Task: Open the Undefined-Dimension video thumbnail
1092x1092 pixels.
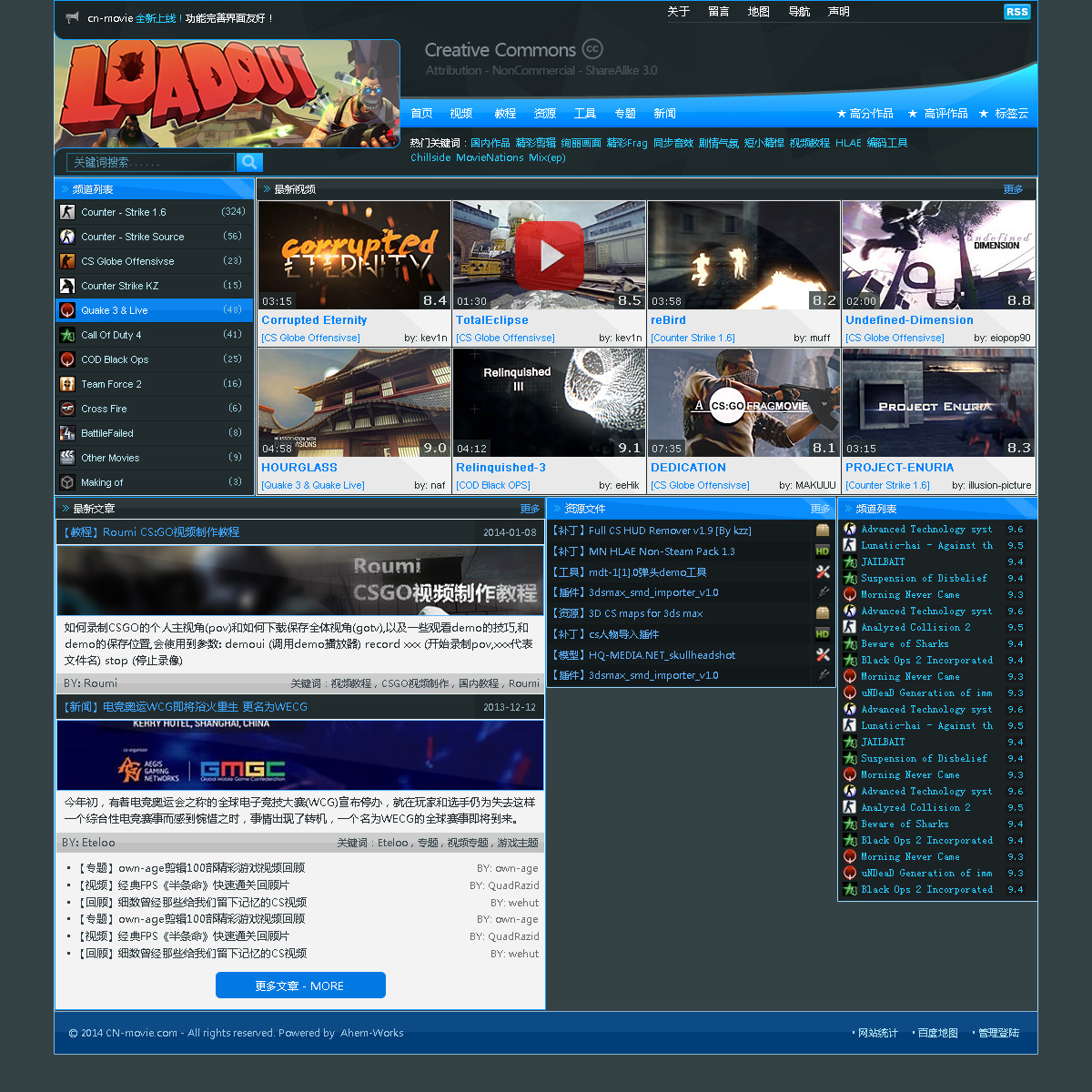Action: pos(938,256)
